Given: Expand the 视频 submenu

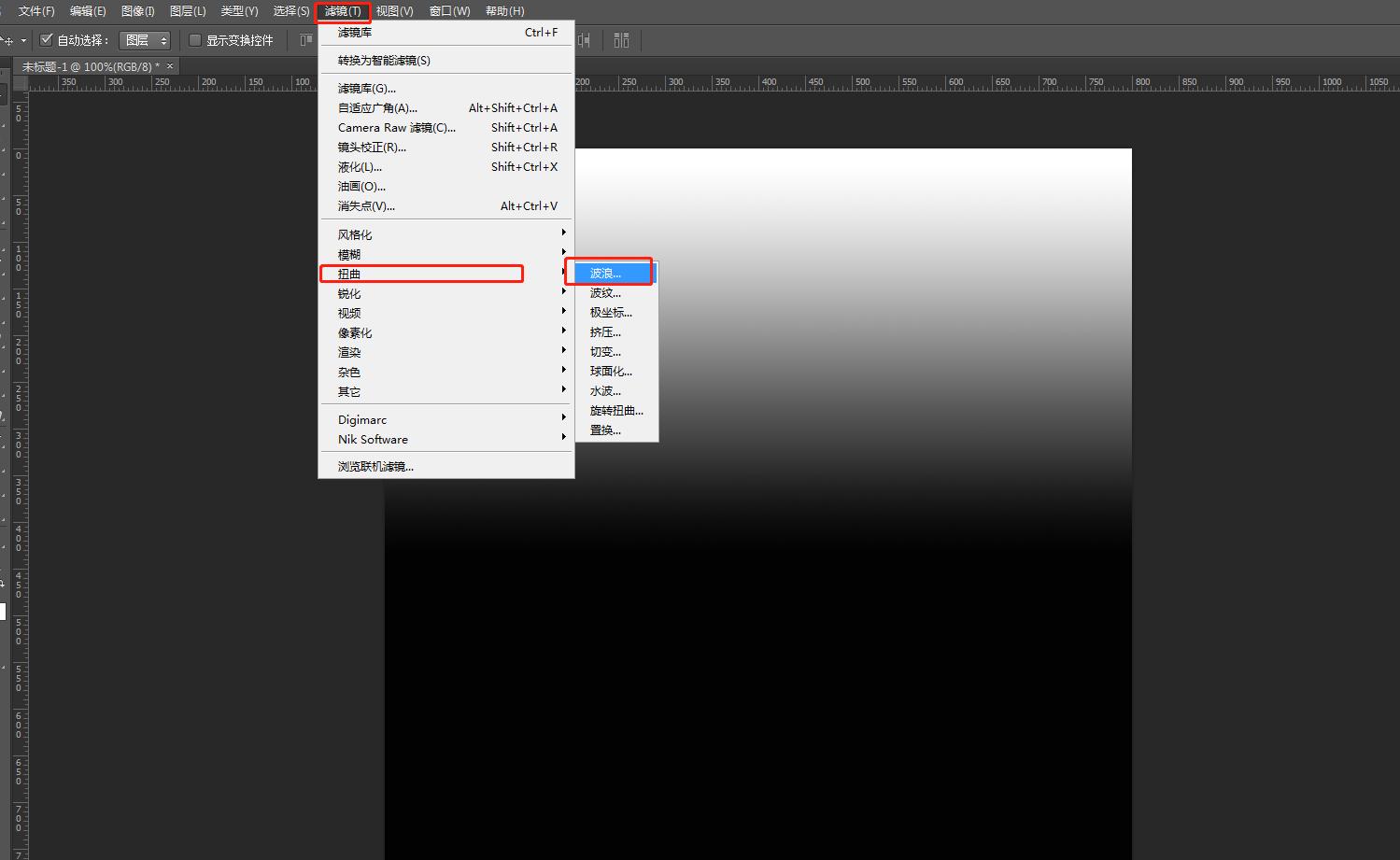Looking at the screenshot, I should pos(446,314).
